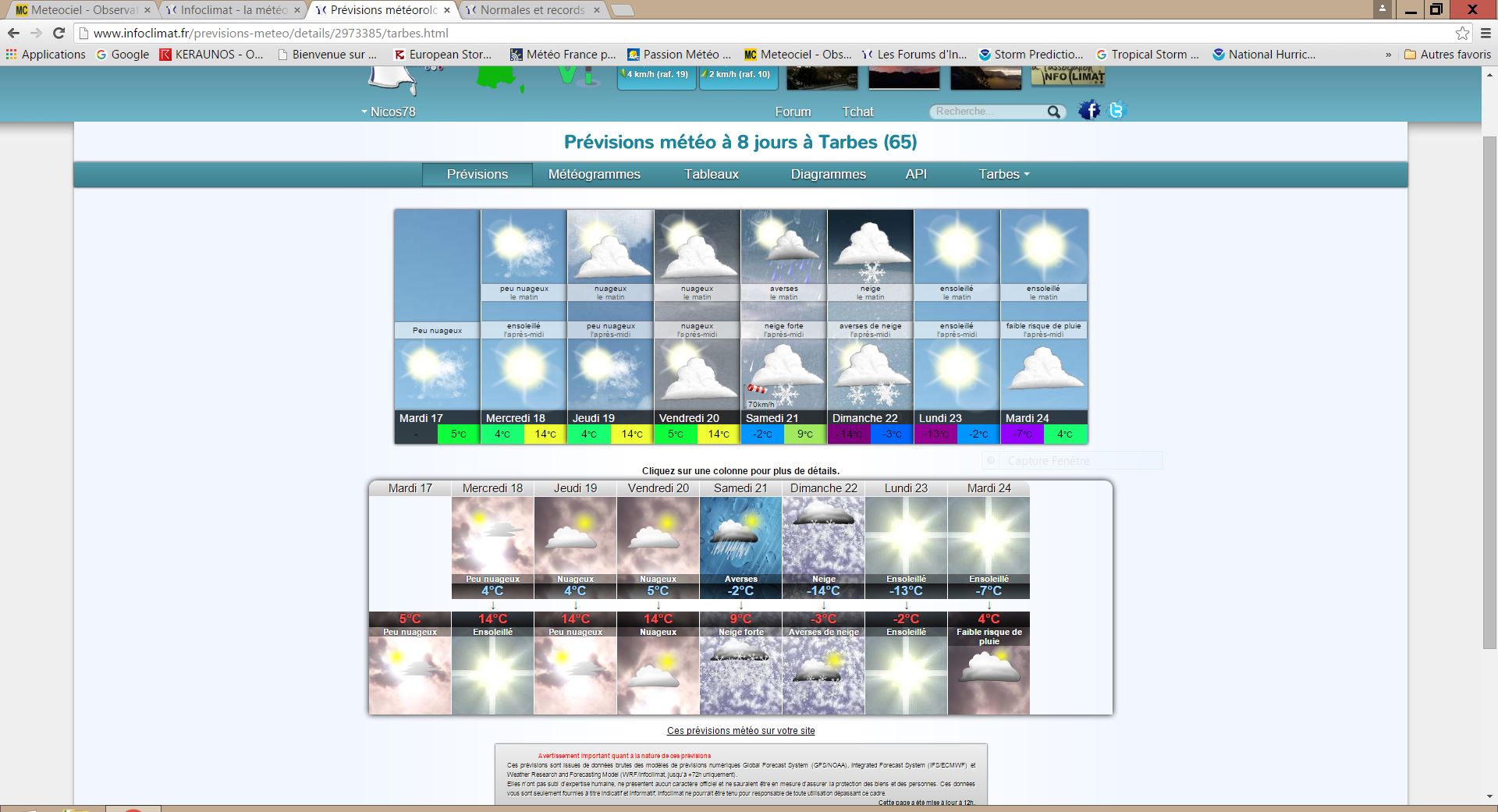
Task: Open the Diagrammes menu item
Action: click(829, 174)
